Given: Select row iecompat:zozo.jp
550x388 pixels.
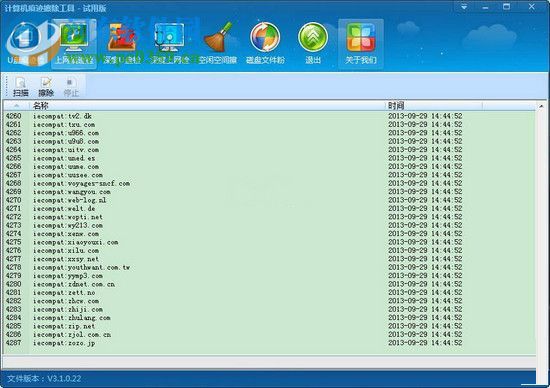Looking at the screenshot, I should [x=269, y=343].
